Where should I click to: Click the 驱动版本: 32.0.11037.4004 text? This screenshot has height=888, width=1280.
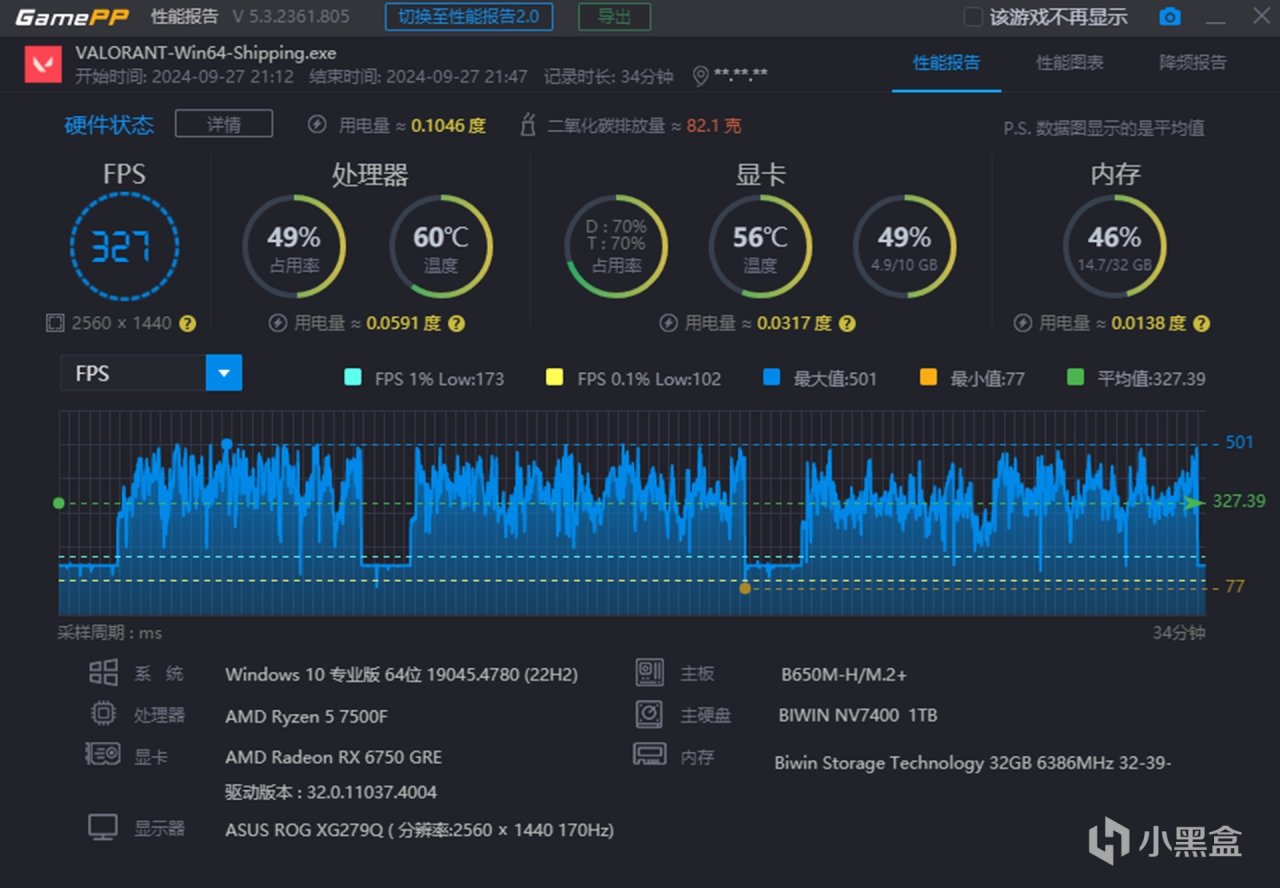331,793
